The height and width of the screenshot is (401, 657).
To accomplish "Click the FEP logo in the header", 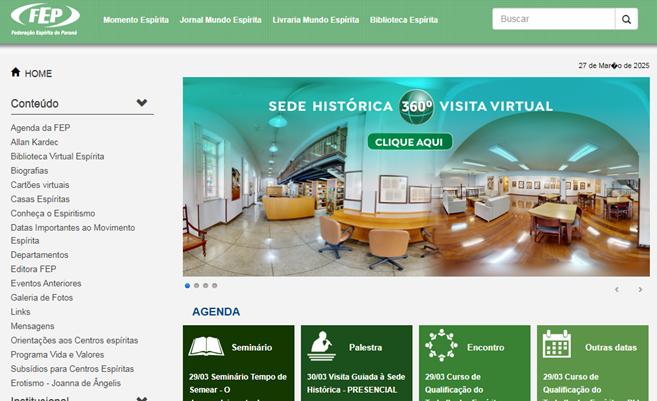I will point(45,19).
